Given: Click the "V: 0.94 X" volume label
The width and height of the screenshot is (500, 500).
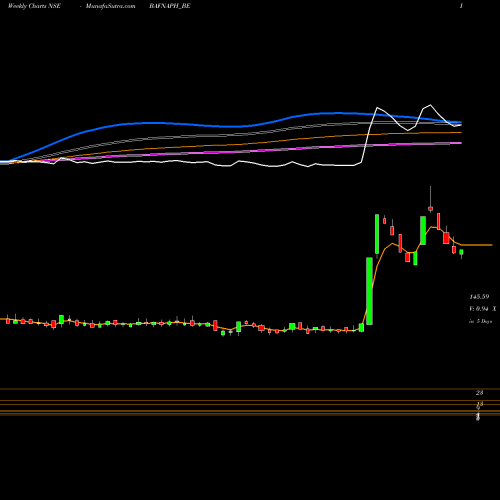Looking at the screenshot, I should point(483,309).
